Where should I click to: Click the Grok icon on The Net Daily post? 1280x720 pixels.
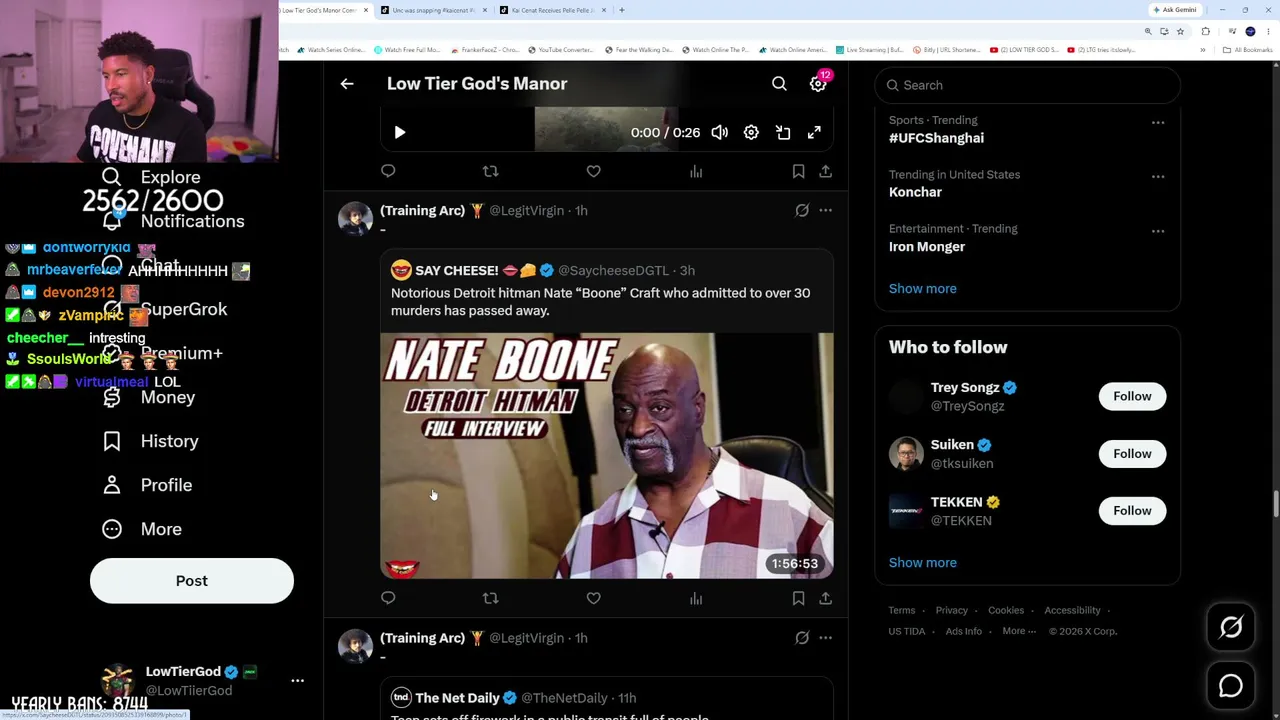click(x=802, y=638)
